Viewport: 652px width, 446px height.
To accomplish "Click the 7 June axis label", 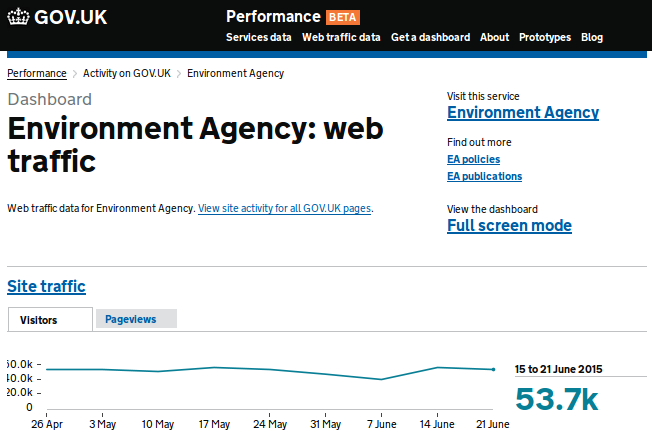I will point(382,424).
